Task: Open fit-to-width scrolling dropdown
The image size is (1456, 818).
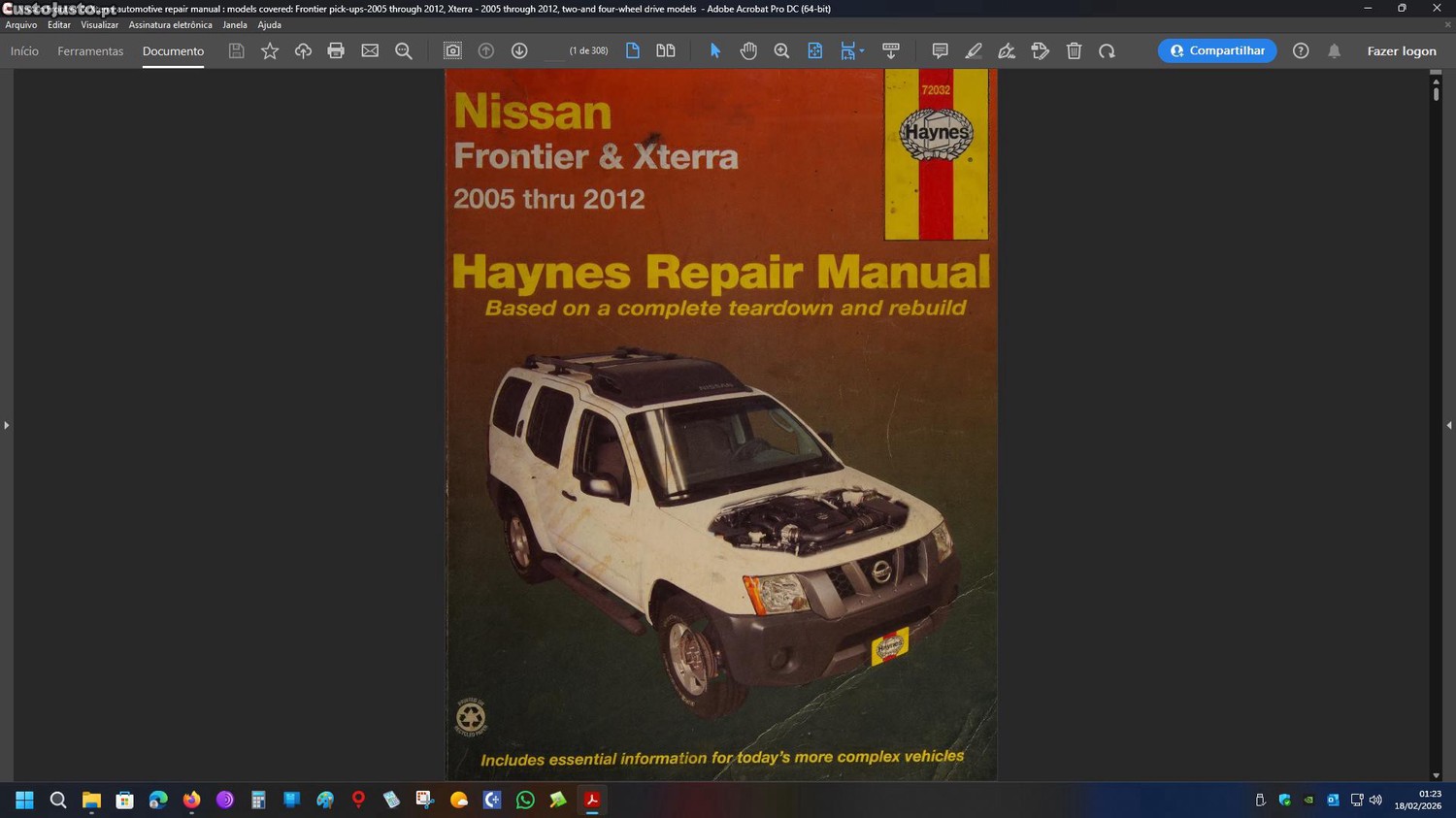Action: 852,50
